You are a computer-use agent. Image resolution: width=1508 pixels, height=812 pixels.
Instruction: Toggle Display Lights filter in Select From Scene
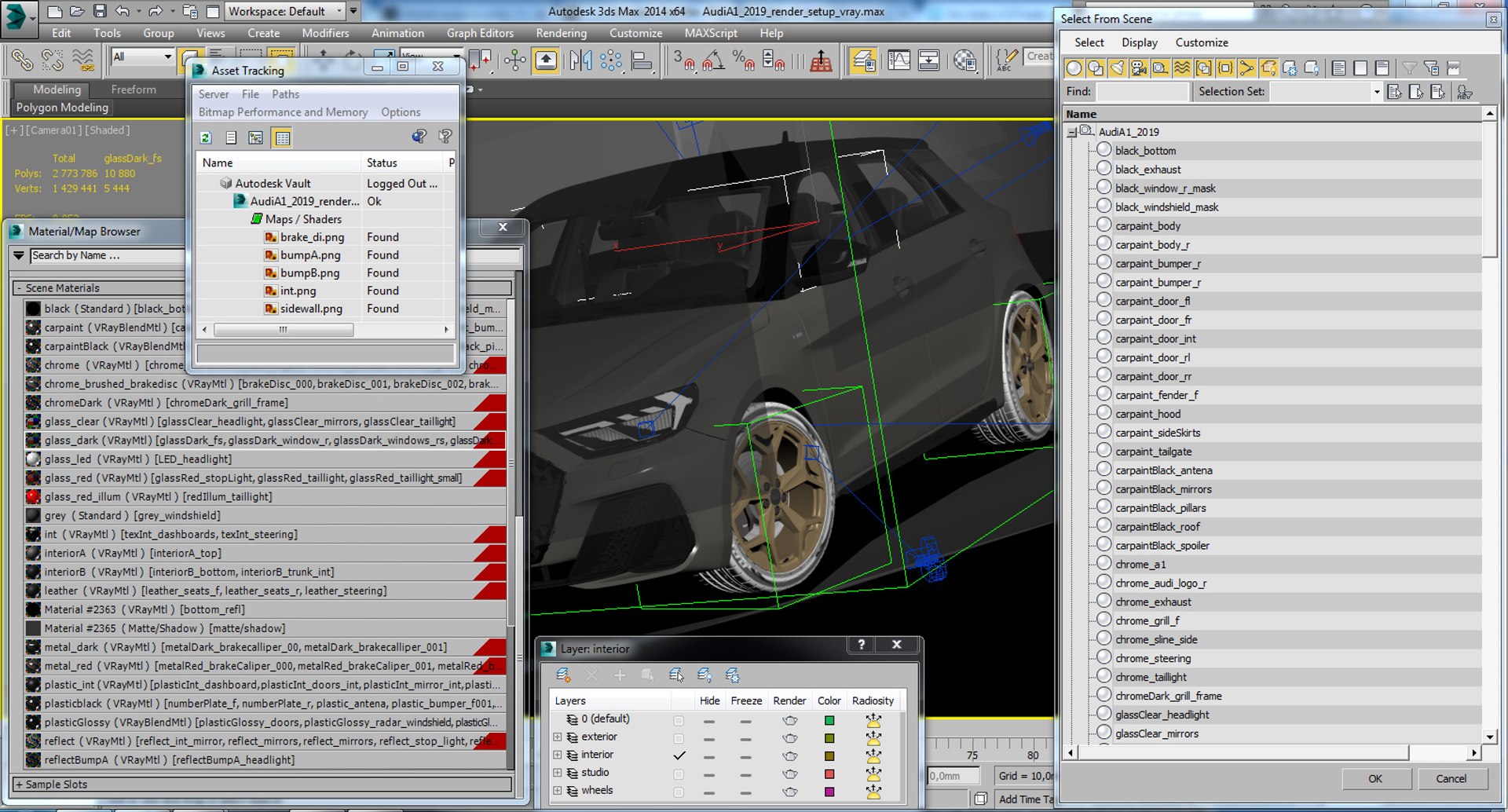(x=1117, y=68)
